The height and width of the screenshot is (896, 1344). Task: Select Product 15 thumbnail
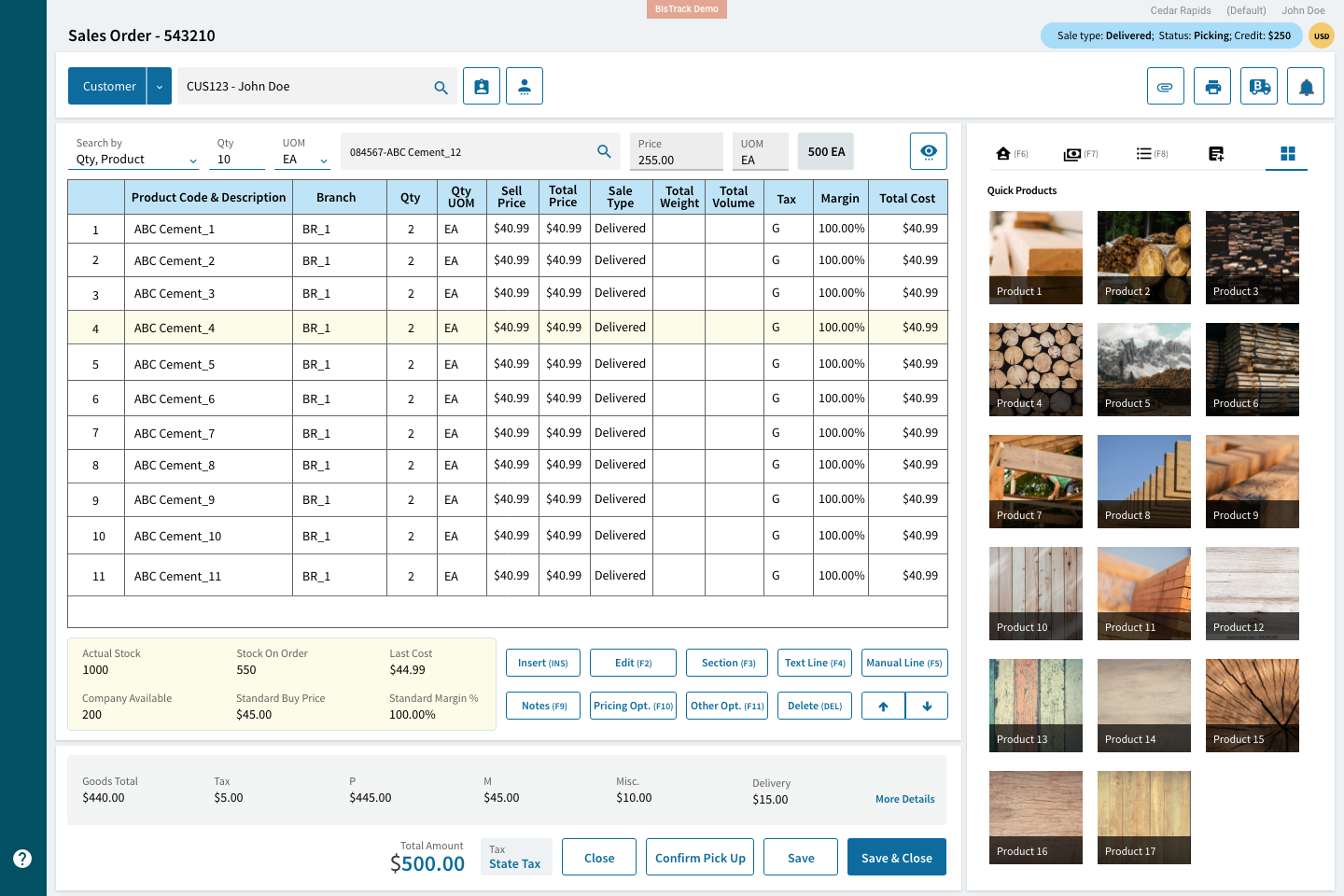coord(1253,706)
